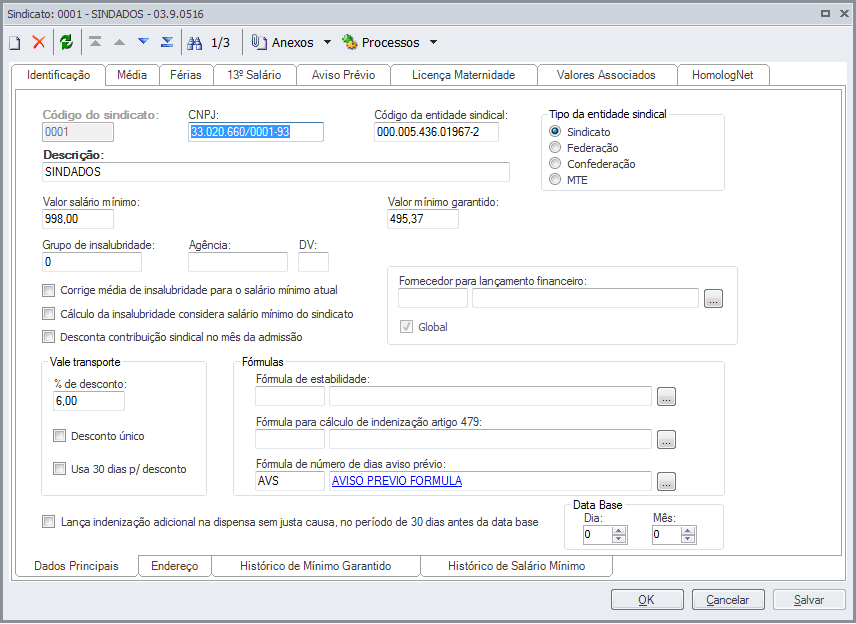
Task: Open the Valores Associados tab
Action: [606, 75]
